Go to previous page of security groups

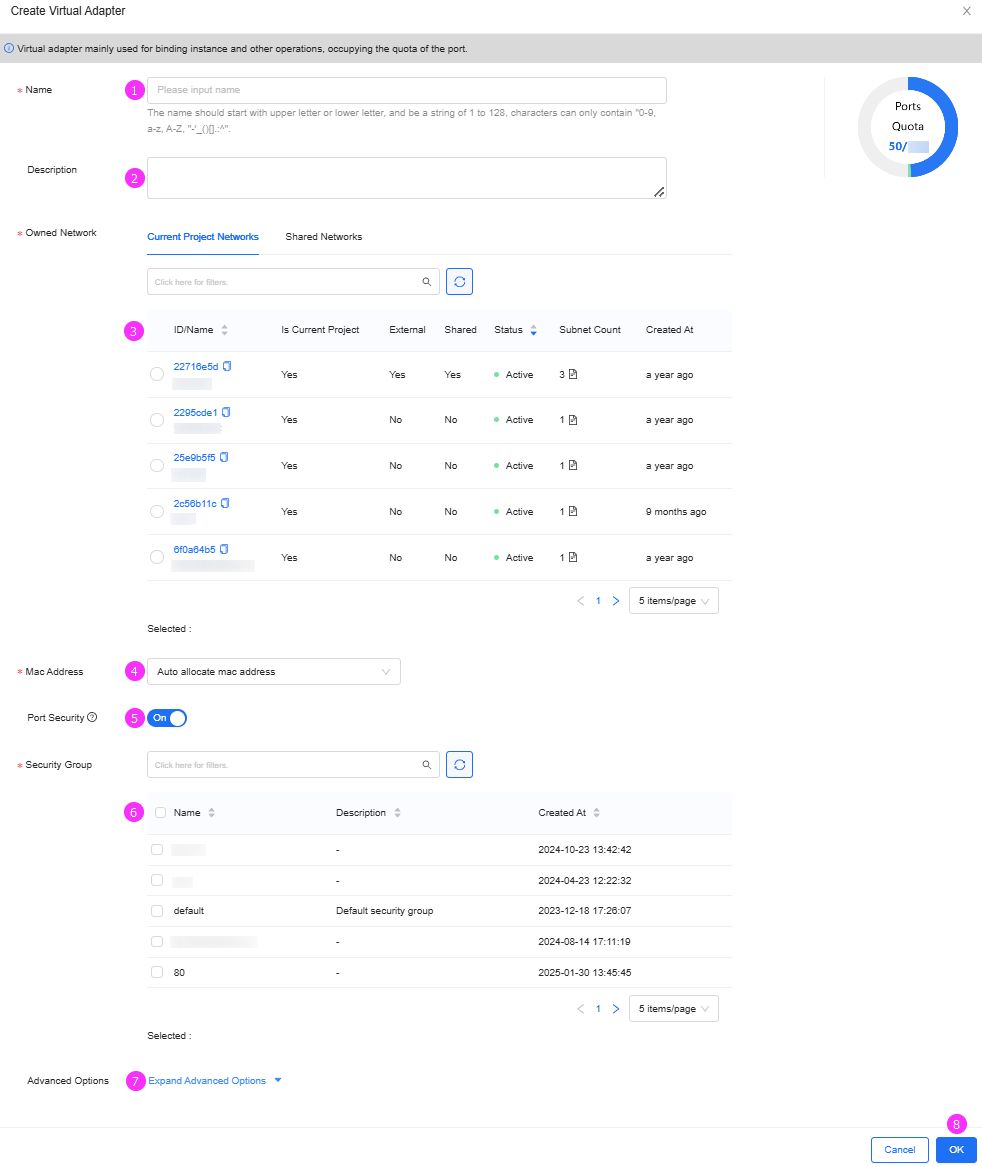(581, 1008)
